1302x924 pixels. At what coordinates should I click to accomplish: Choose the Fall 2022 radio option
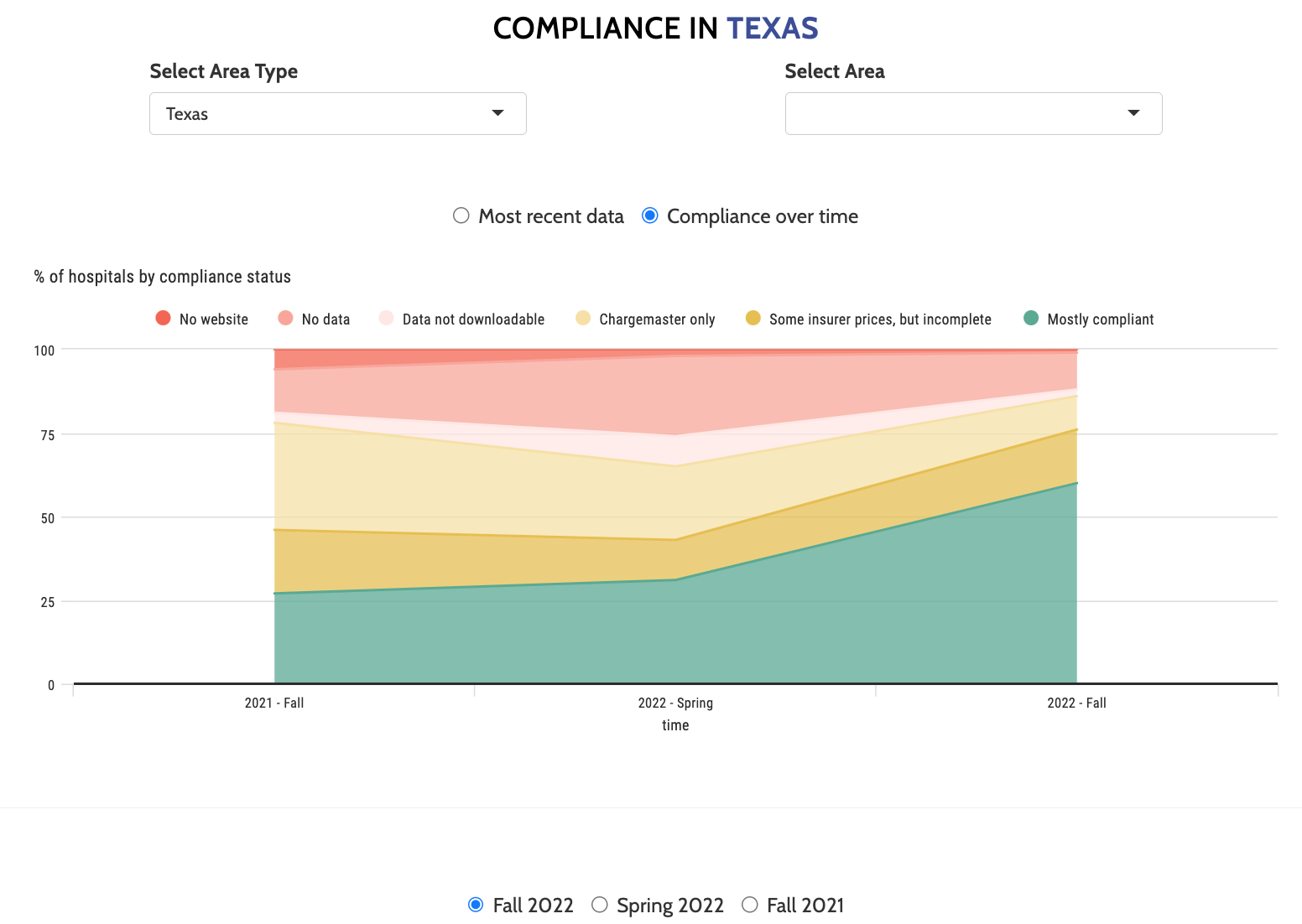tap(476, 905)
